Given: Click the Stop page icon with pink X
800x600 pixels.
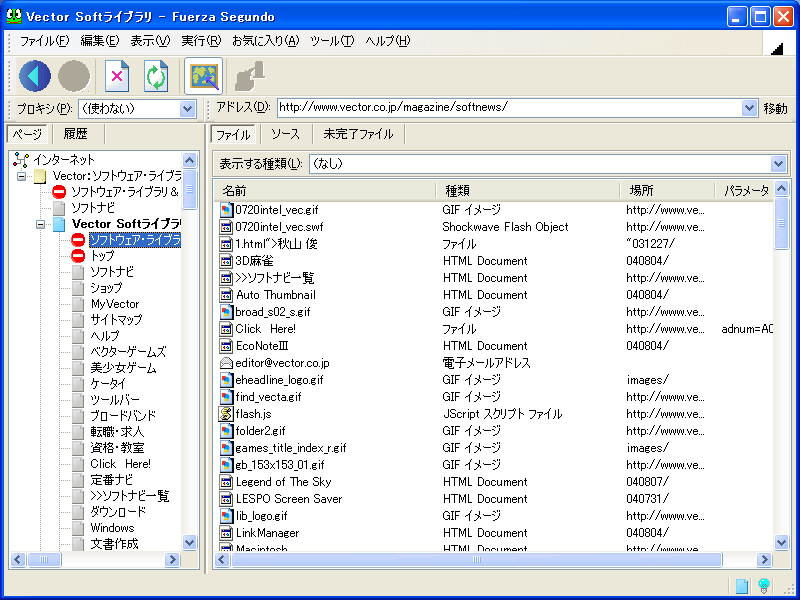Looking at the screenshot, I should (x=117, y=76).
